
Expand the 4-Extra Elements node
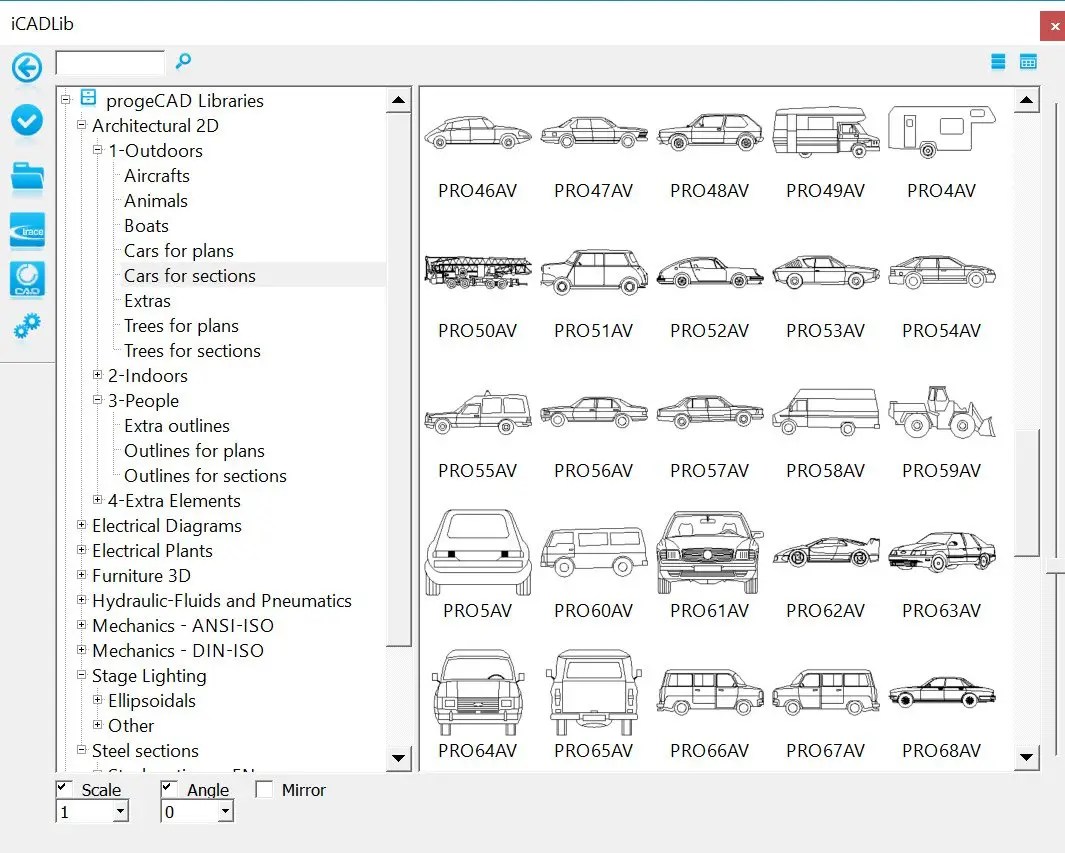pyautogui.click(x=97, y=499)
